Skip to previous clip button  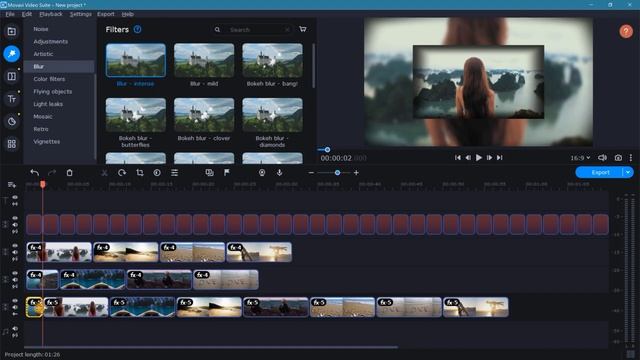coord(458,158)
